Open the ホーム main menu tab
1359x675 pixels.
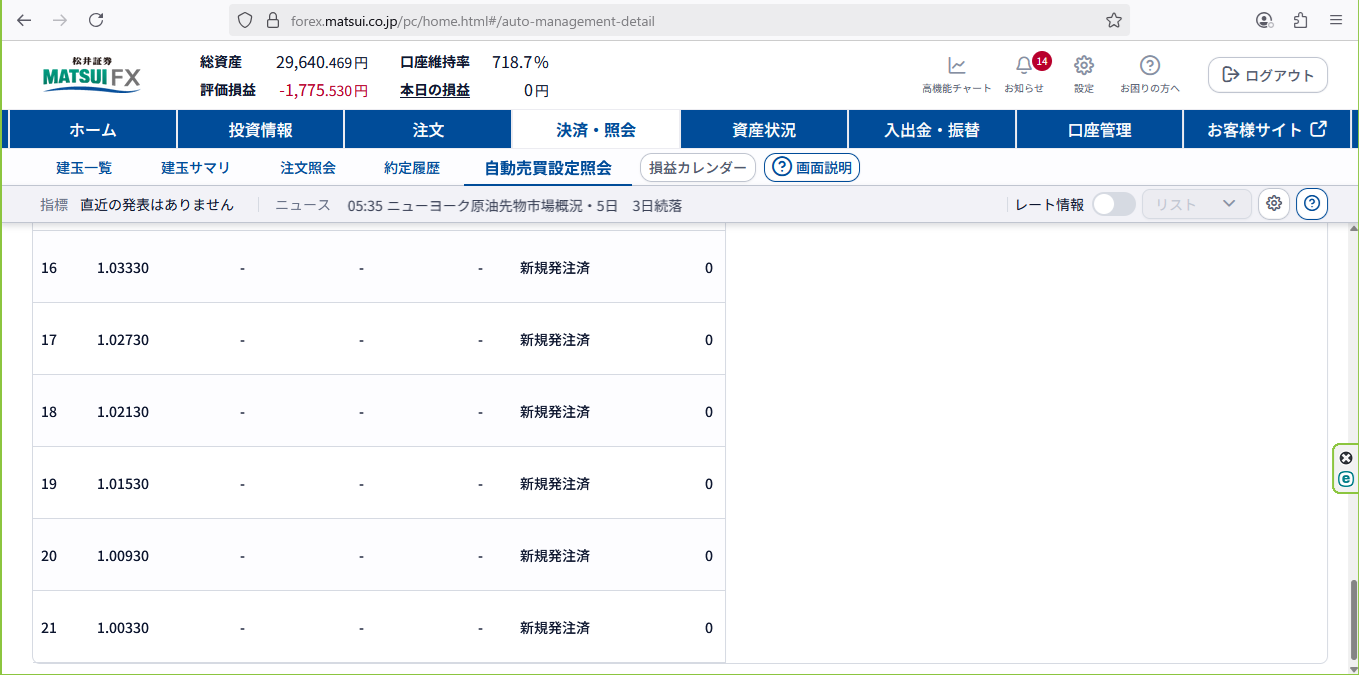(x=93, y=129)
